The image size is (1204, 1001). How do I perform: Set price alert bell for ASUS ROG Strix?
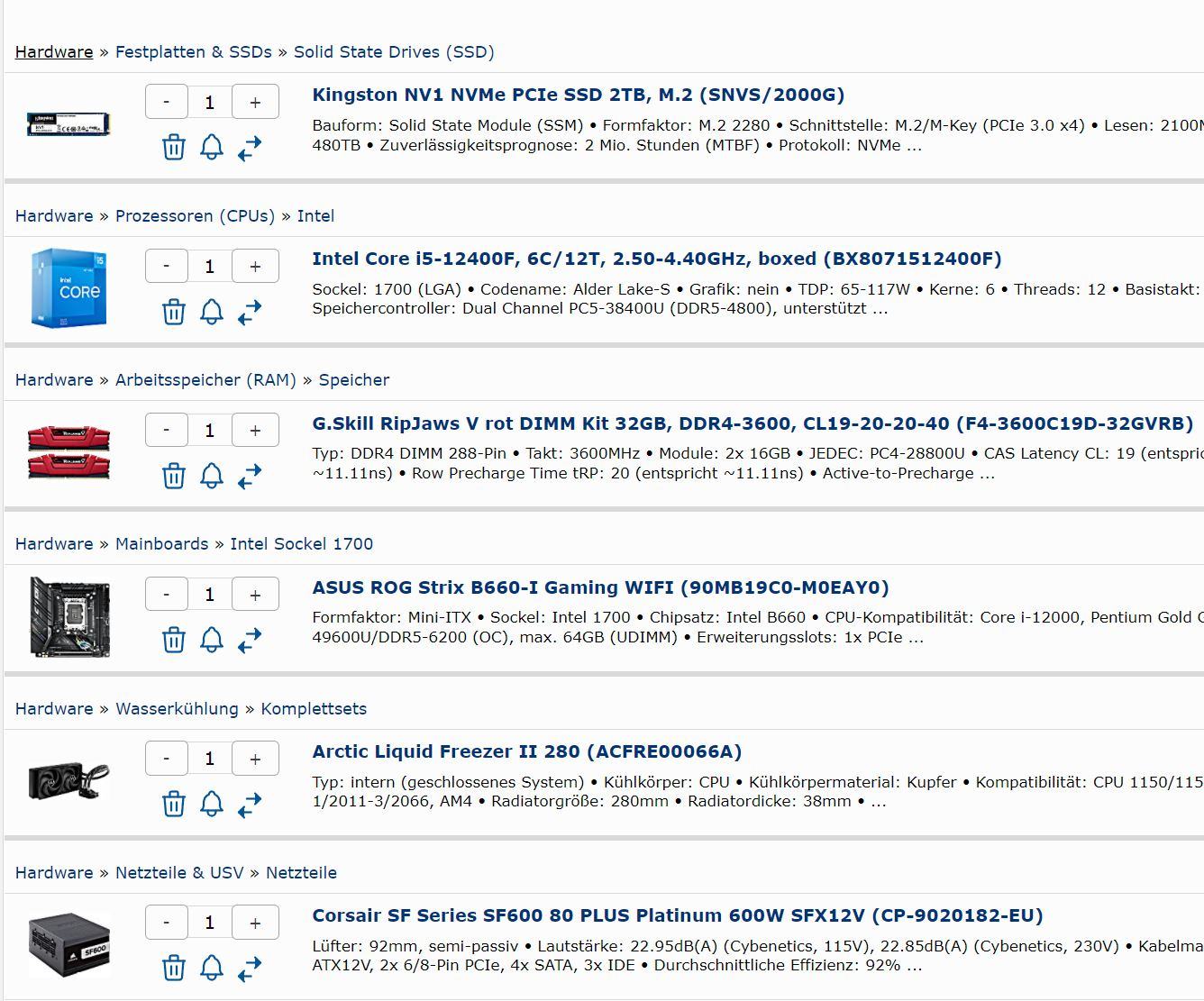click(x=212, y=640)
